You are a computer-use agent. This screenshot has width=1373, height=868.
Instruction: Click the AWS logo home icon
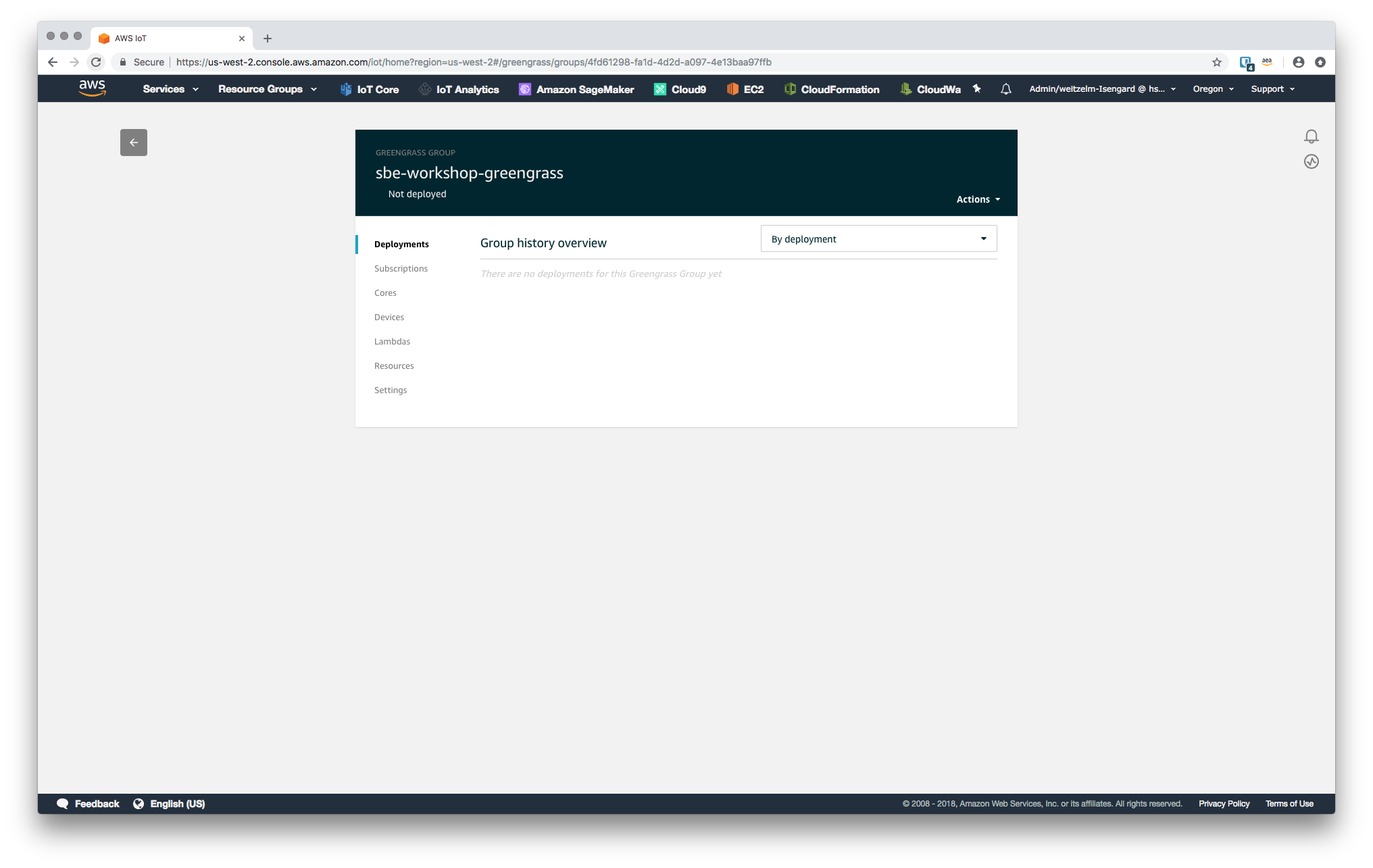click(92, 88)
